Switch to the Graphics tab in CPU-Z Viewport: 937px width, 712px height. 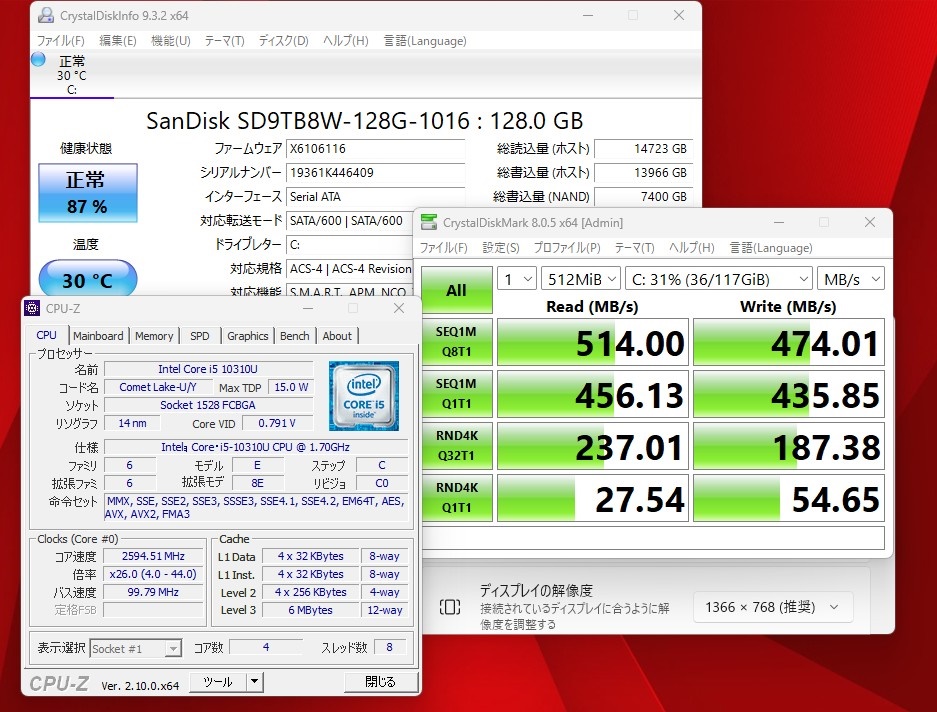point(247,336)
